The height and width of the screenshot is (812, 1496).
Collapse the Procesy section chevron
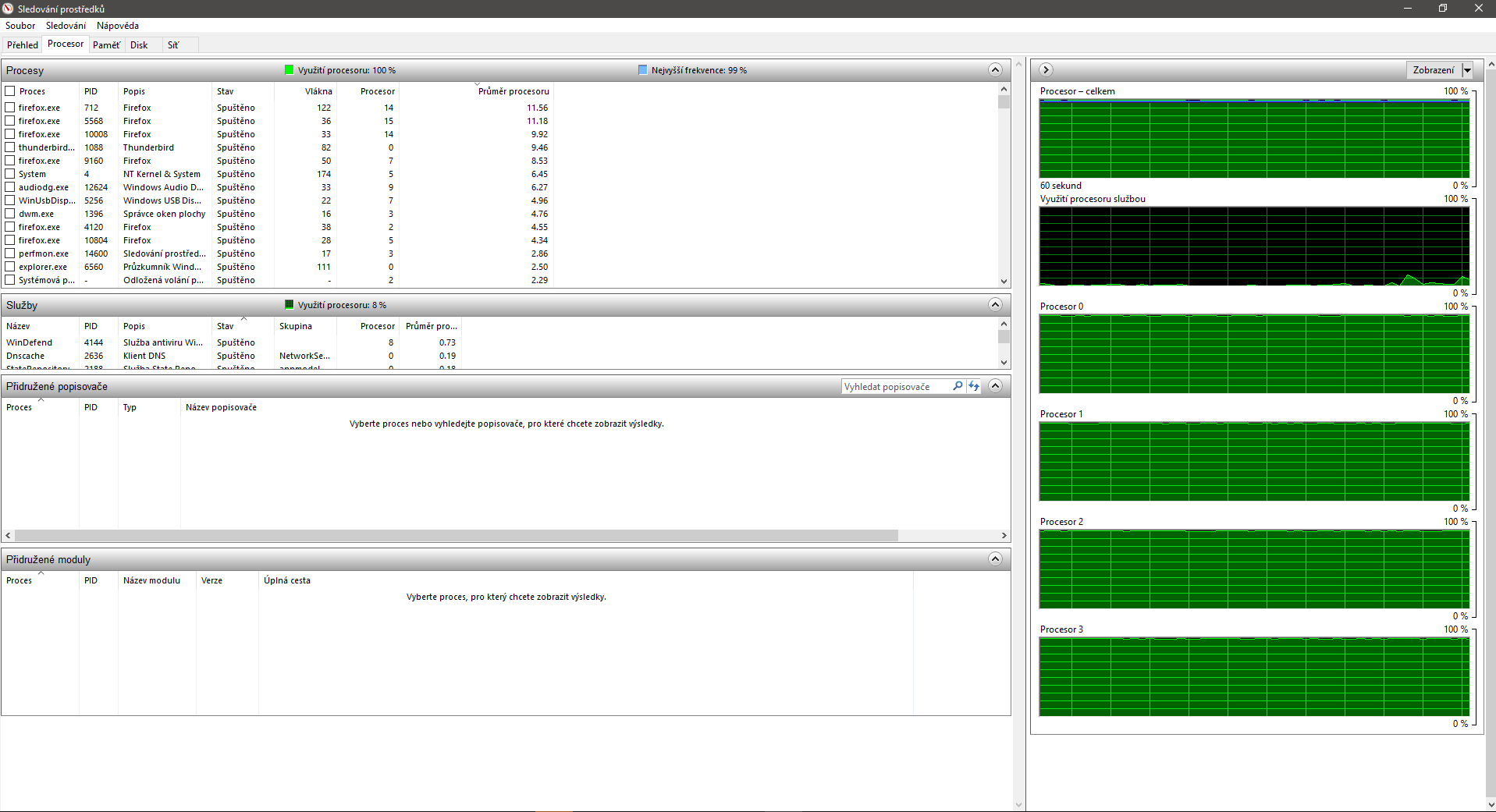coord(995,70)
